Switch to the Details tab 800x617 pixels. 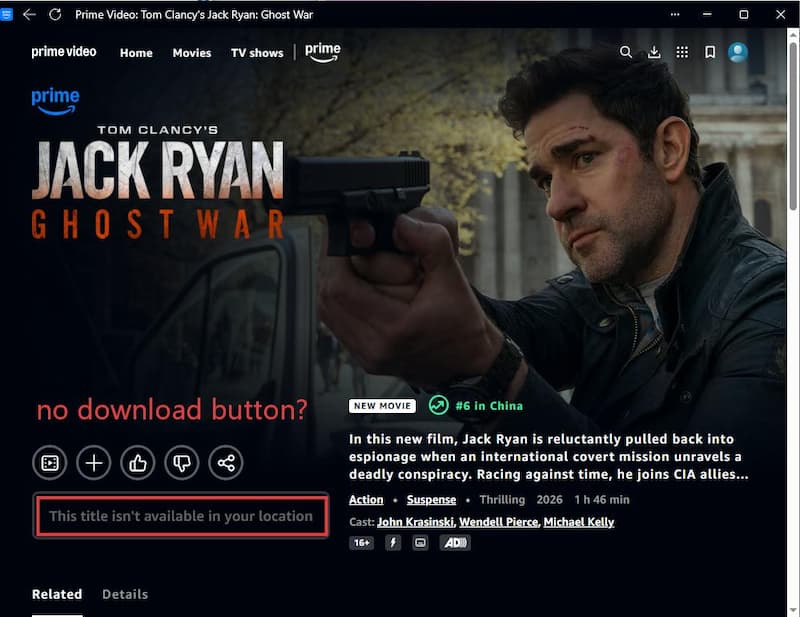[125, 594]
